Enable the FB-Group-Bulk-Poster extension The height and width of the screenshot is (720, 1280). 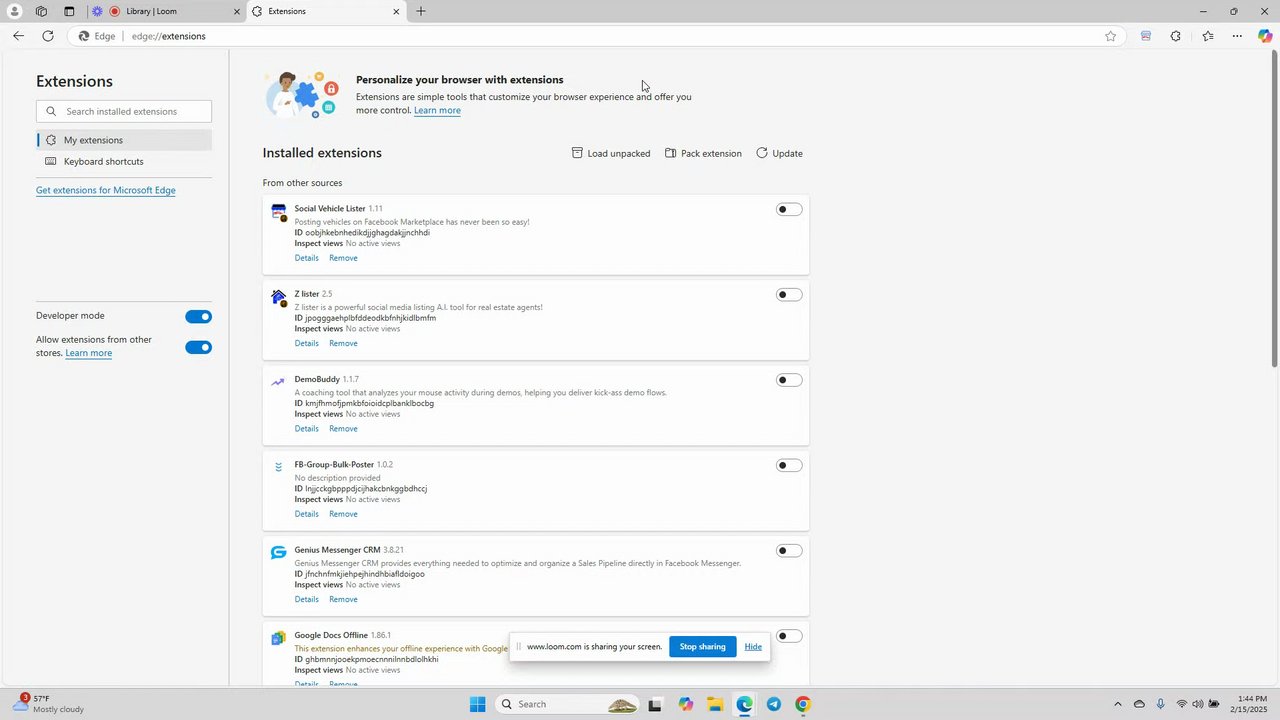(789, 465)
